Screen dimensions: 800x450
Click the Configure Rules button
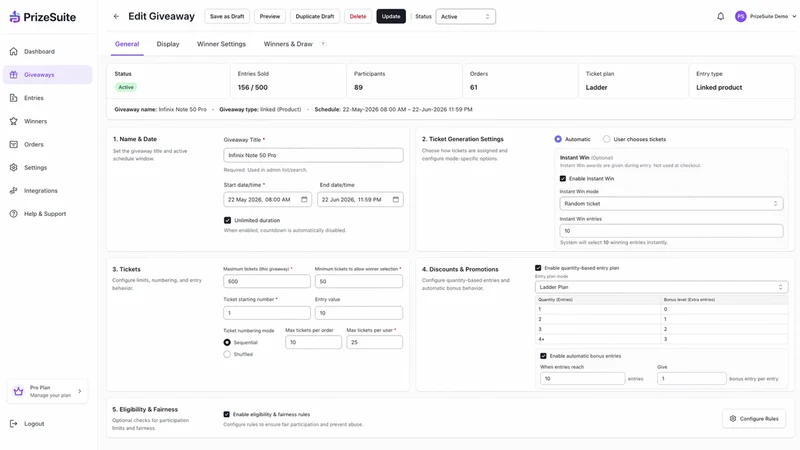pyautogui.click(x=754, y=418)
